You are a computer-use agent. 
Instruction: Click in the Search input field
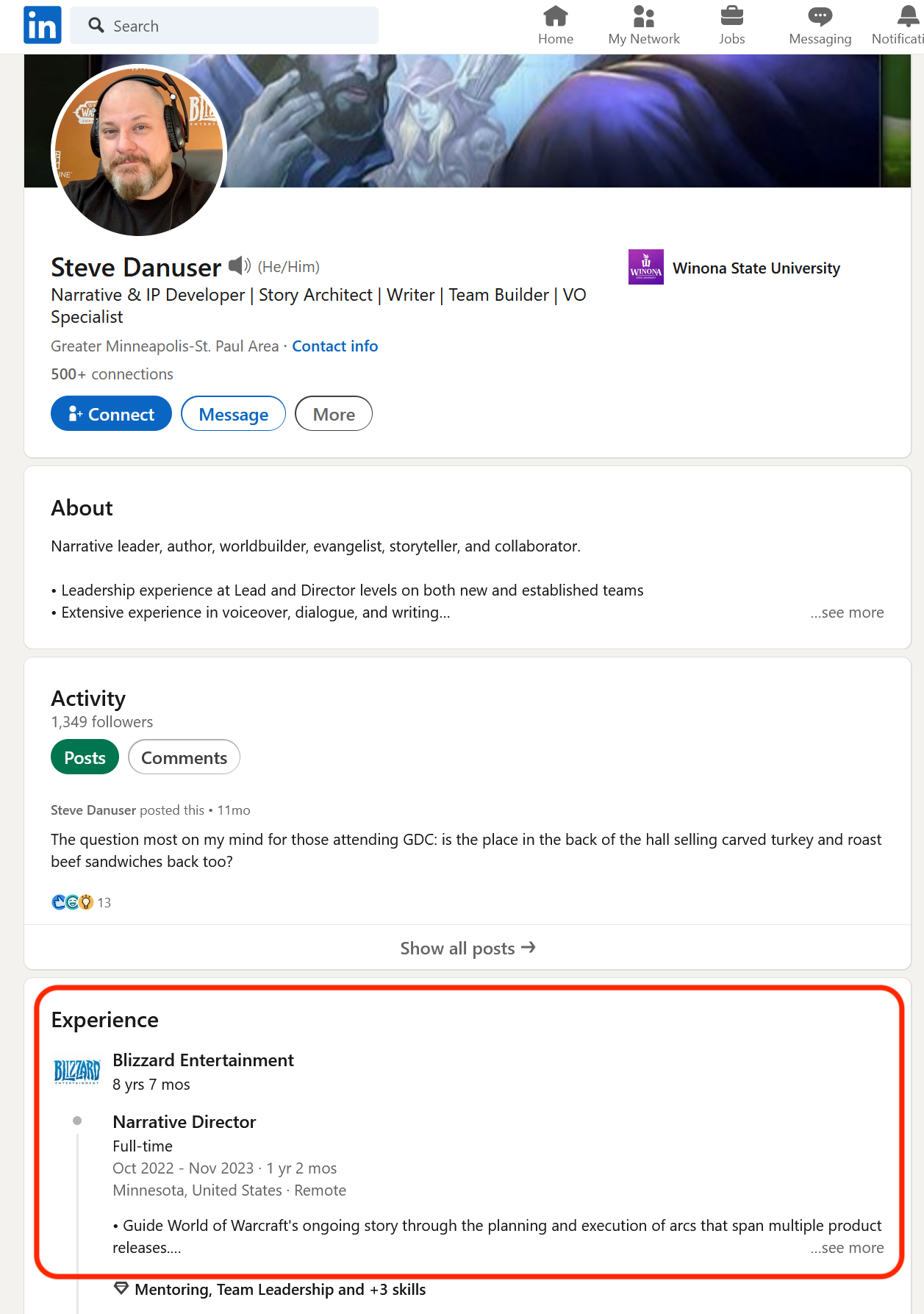[235, 26]
